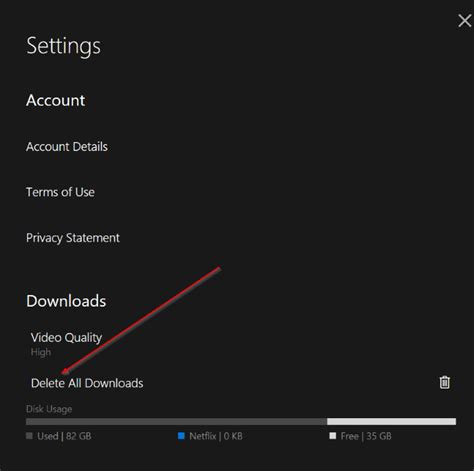Image resolution: width=474 pixels, height=471 pixels.
Task: View the Privacy Statement
Action: 73,238
